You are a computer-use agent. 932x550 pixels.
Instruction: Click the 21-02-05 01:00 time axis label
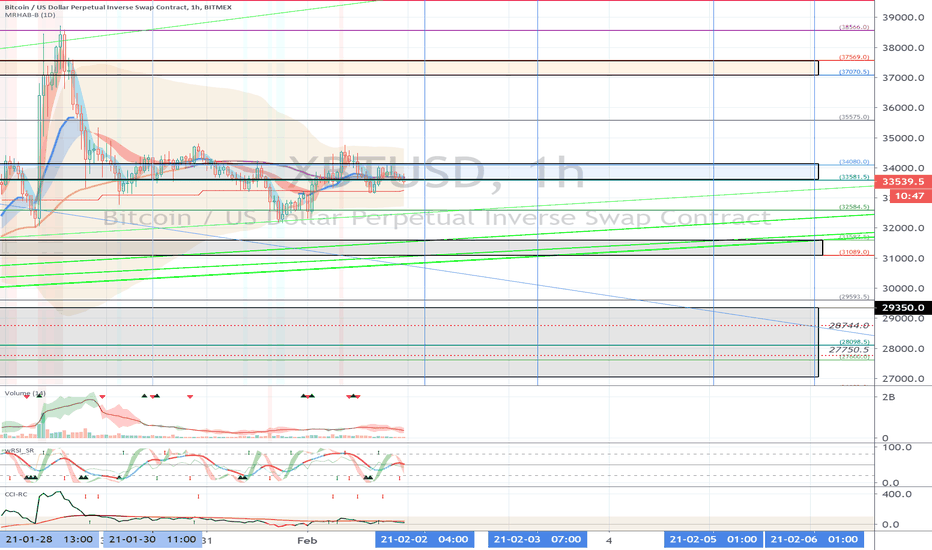click(713, 539)
